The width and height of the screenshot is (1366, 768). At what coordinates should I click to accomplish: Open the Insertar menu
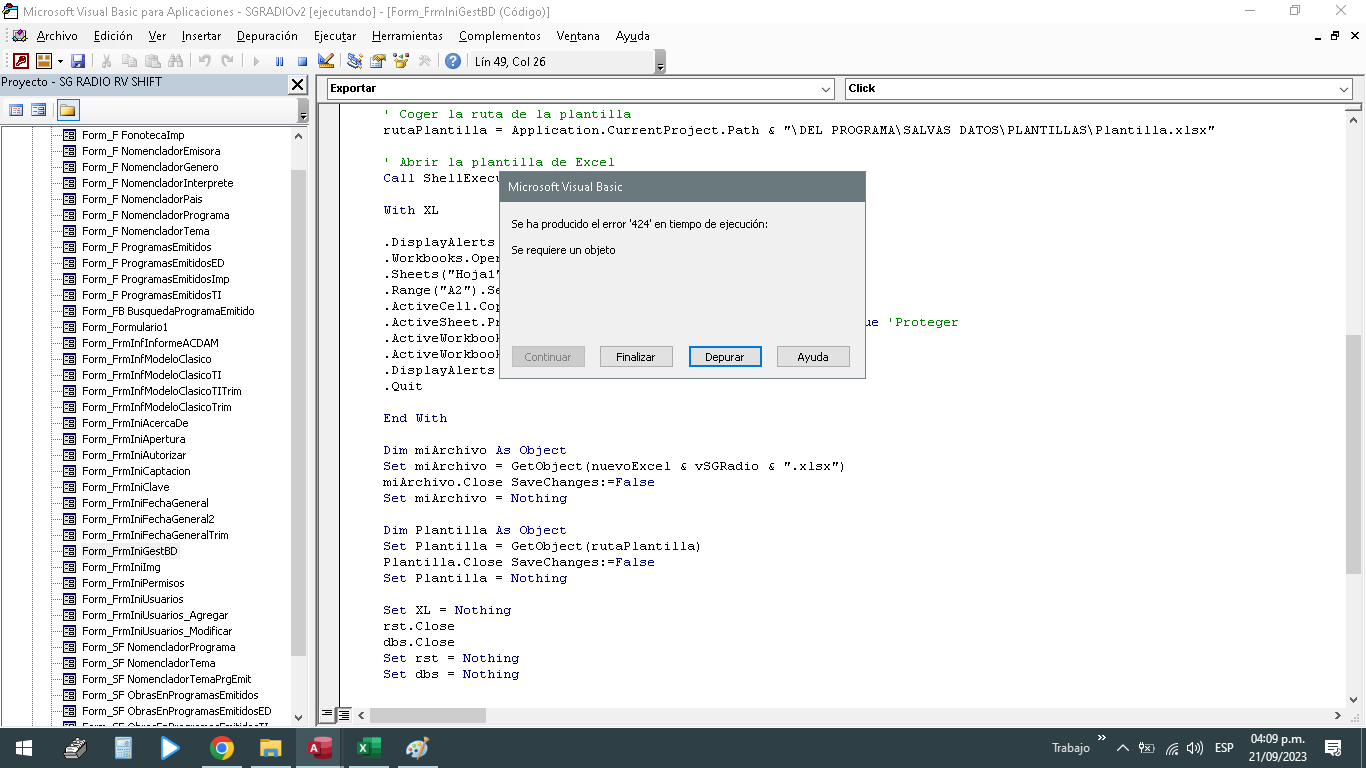coord(201,36)
